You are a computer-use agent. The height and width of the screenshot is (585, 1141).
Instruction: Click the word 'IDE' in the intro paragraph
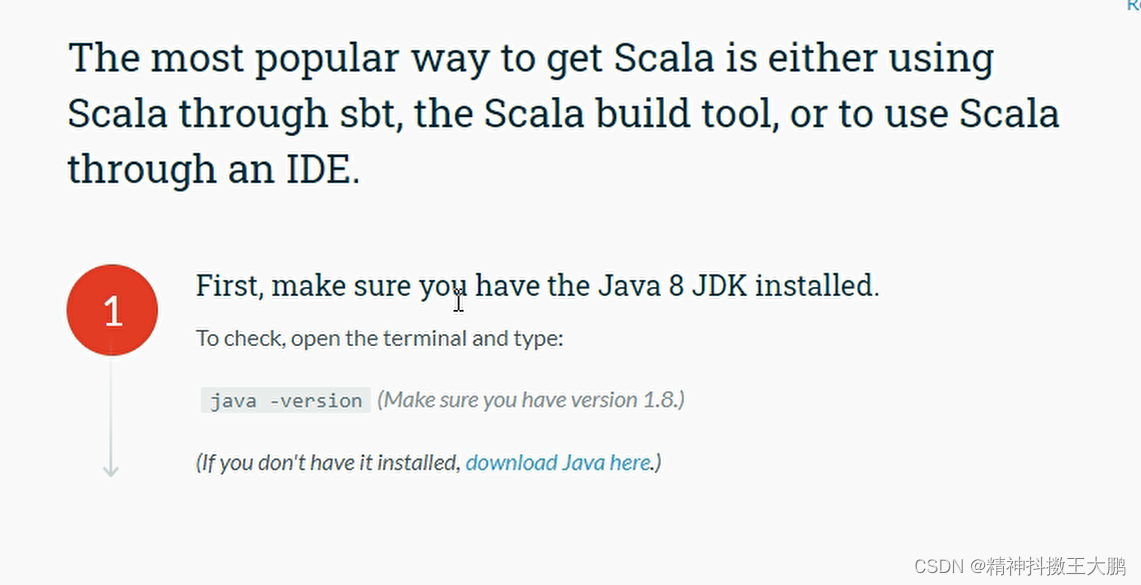tap(319, 170)
